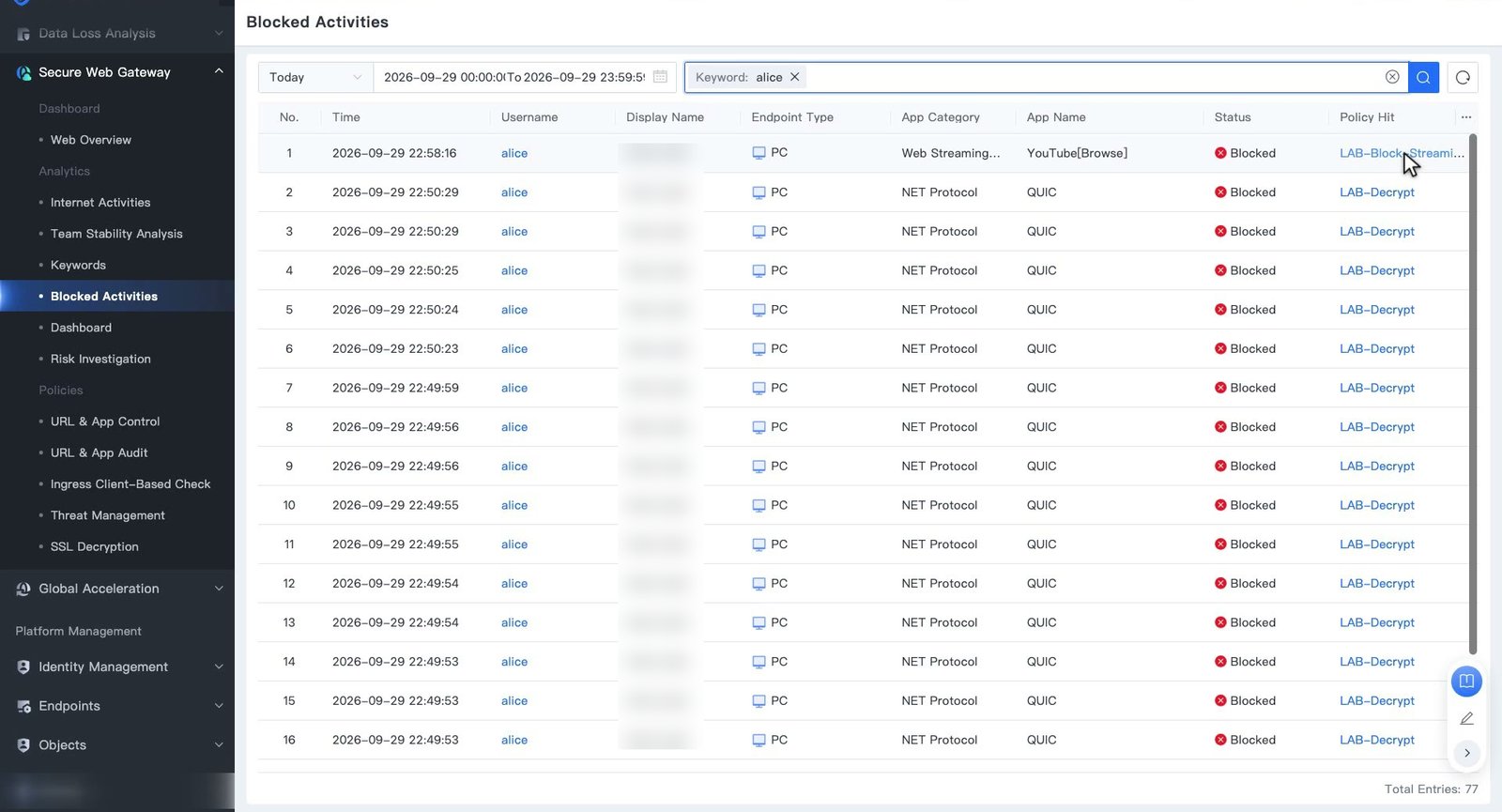Open the date range calendar icon
Viewport: 1502px width, 812px height.
tap(660, 77)
